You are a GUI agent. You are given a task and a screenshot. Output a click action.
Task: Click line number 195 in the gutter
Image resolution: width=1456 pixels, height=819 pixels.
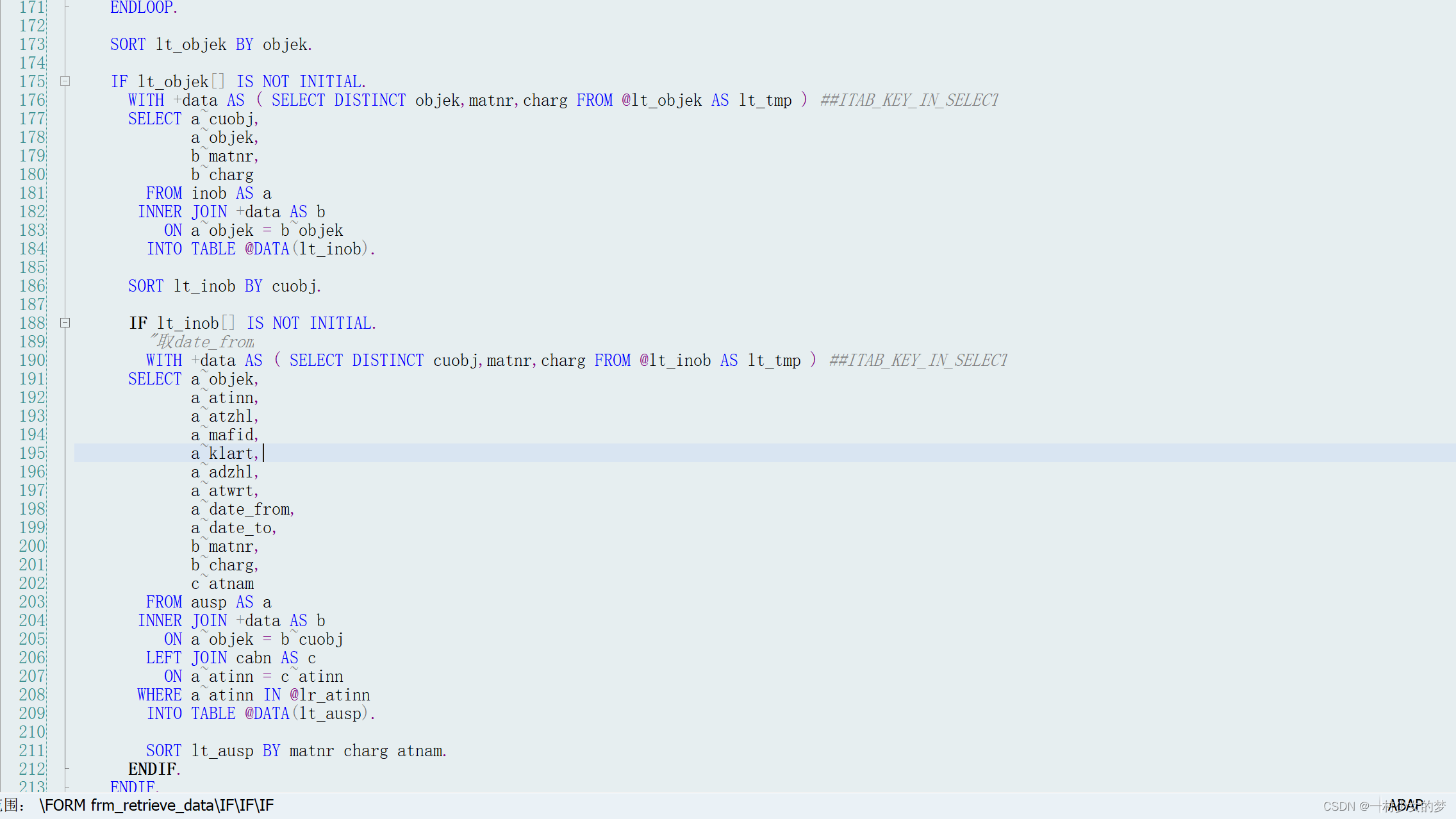coord(32,453)
